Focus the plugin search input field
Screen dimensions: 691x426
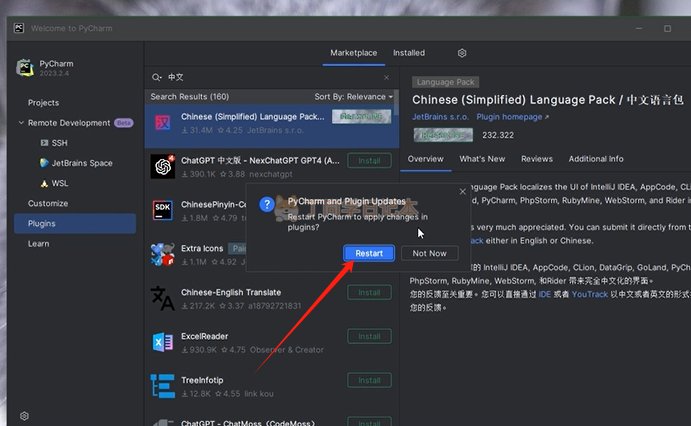[271, 78]
